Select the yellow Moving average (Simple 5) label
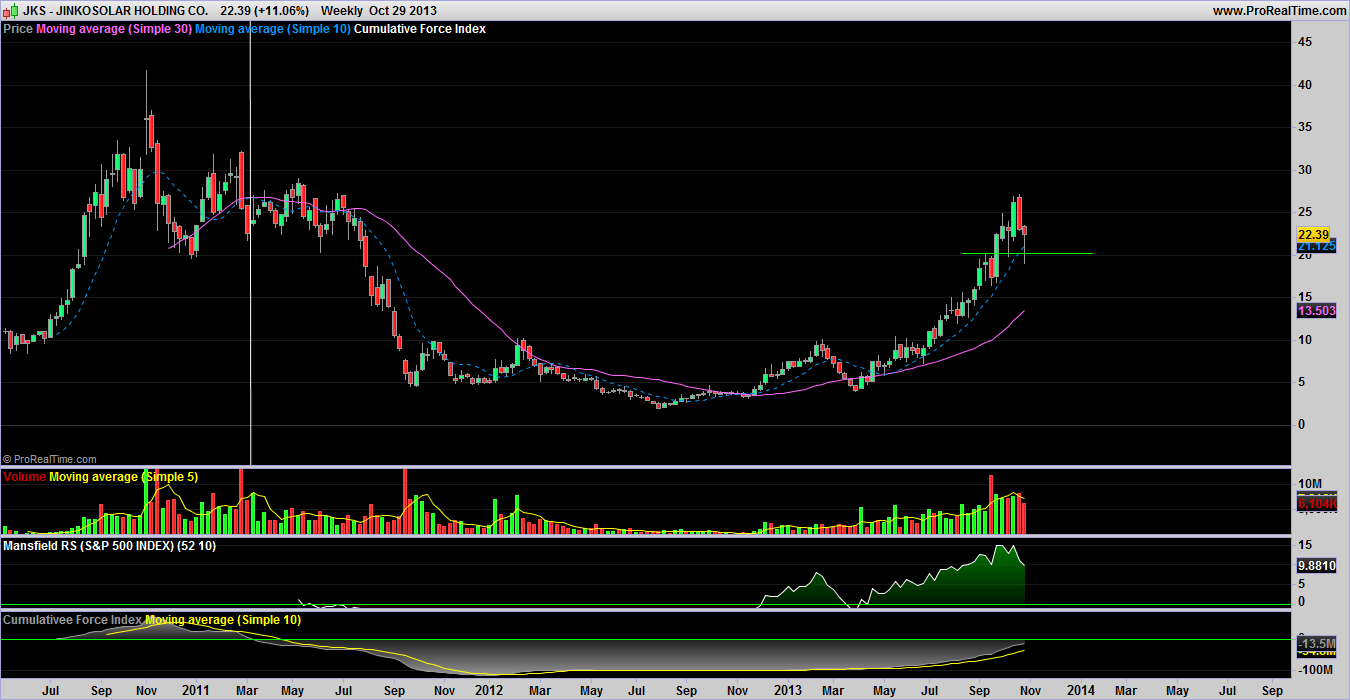 (123, 477)
